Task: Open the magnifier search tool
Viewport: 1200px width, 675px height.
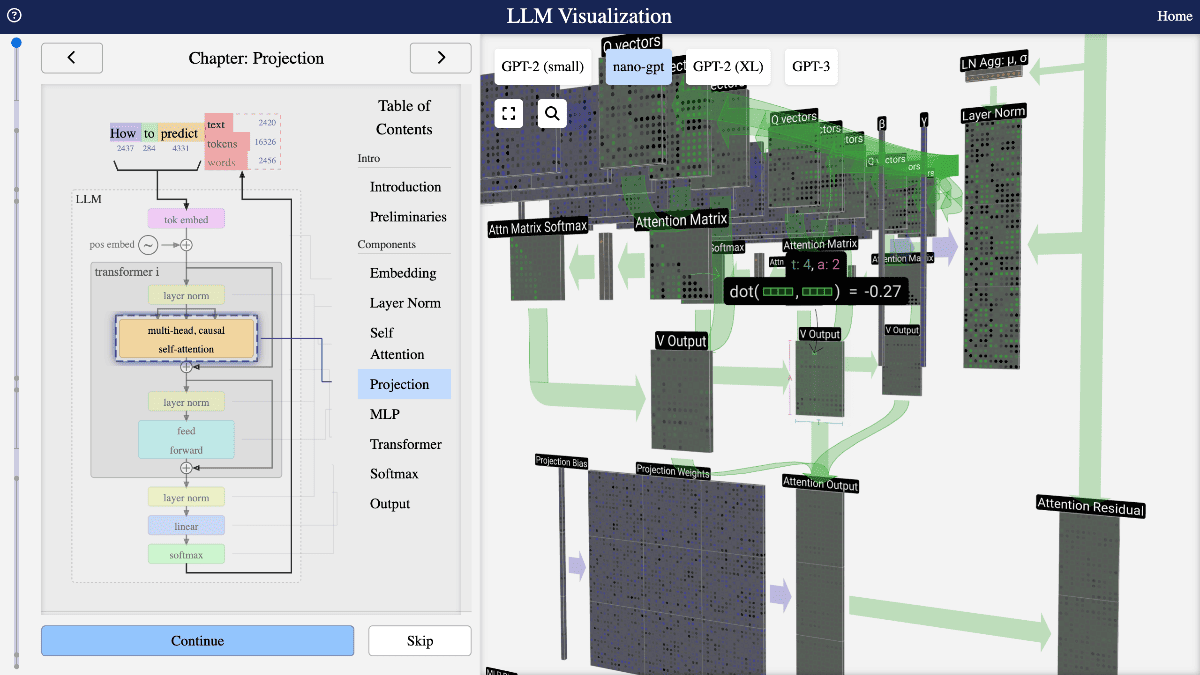Action: [x=552, y=113]
